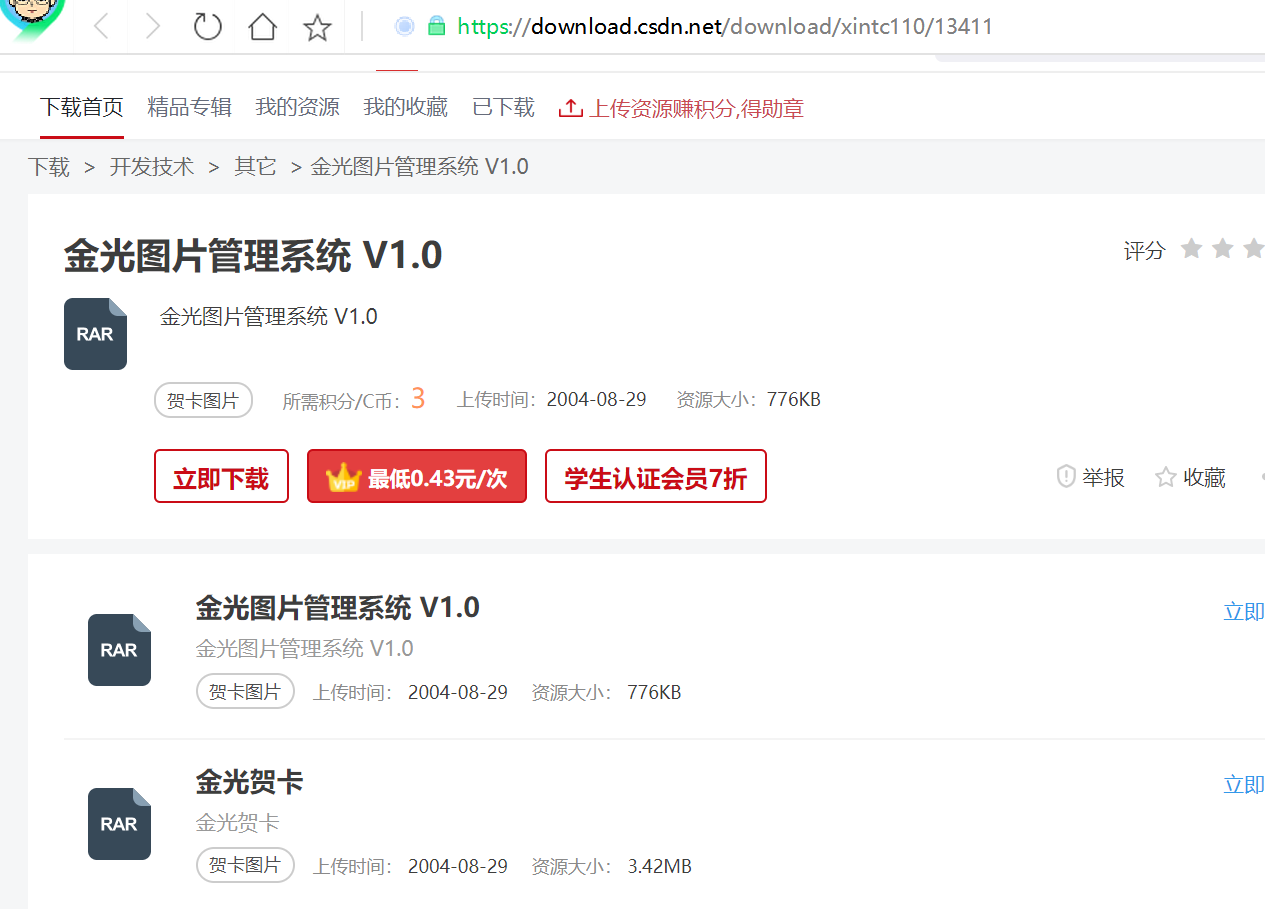
Task: Open the 我的资源 tab
Action: click(297, 107)
